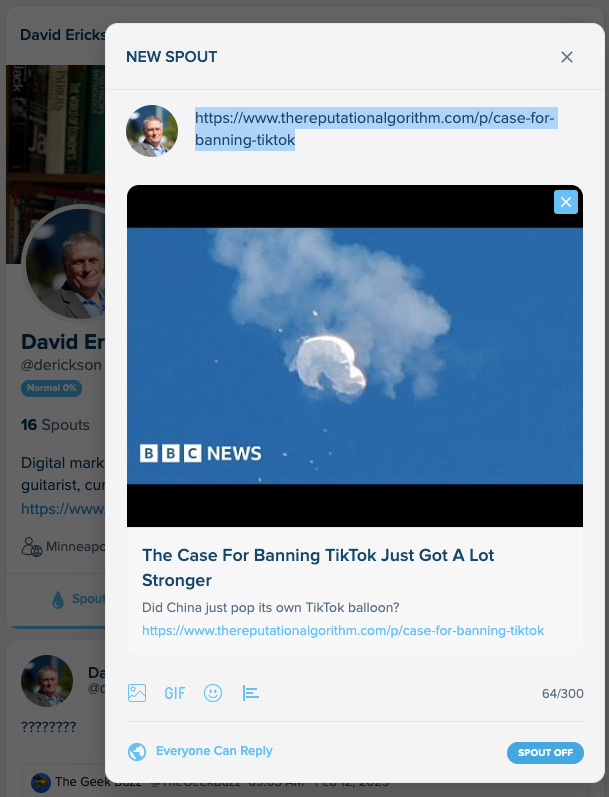
Task: Click the composer's profile avatar in dialog
Action: tap(152, 131)
